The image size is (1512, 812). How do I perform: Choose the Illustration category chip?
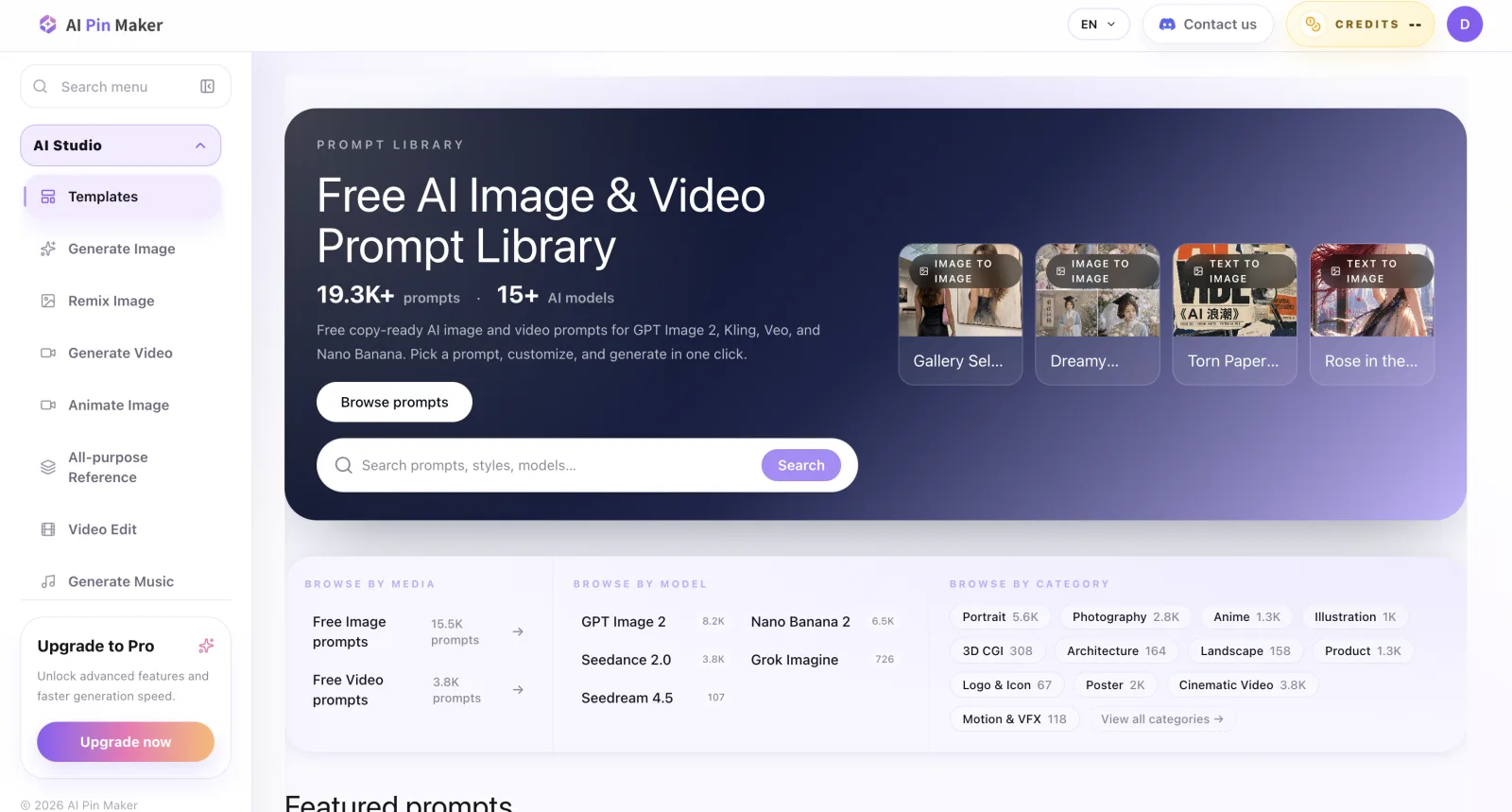click(1355, 617)
